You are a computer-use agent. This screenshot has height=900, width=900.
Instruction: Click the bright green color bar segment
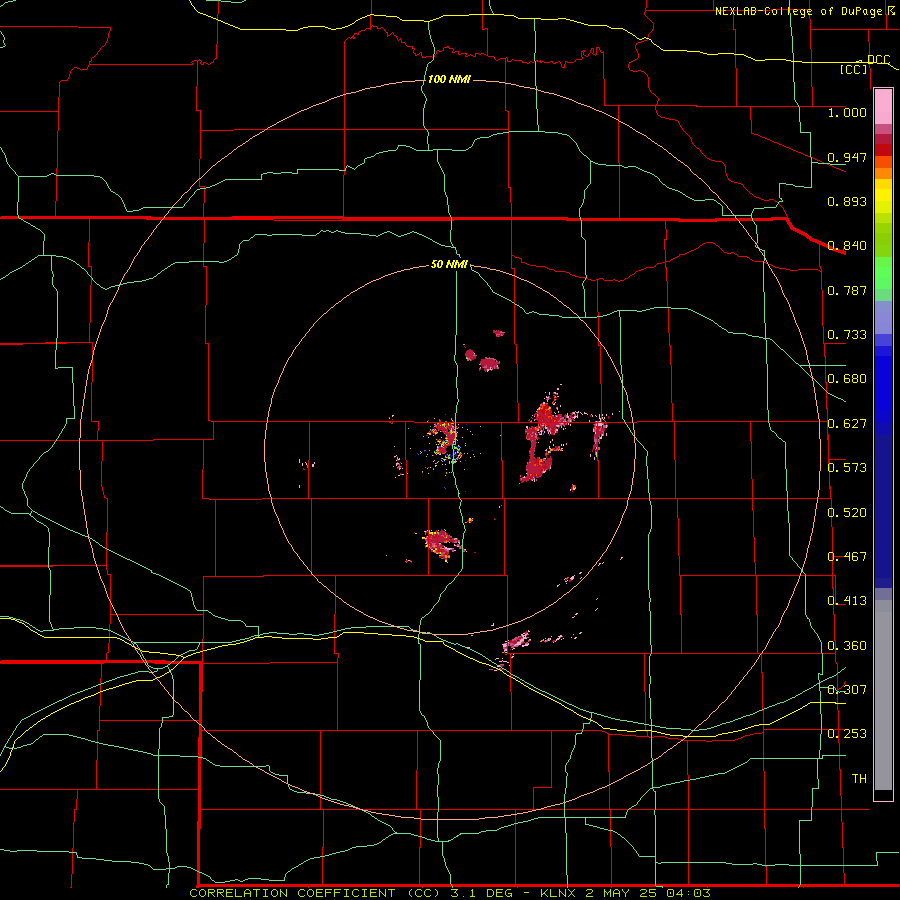tap(883, 273)
